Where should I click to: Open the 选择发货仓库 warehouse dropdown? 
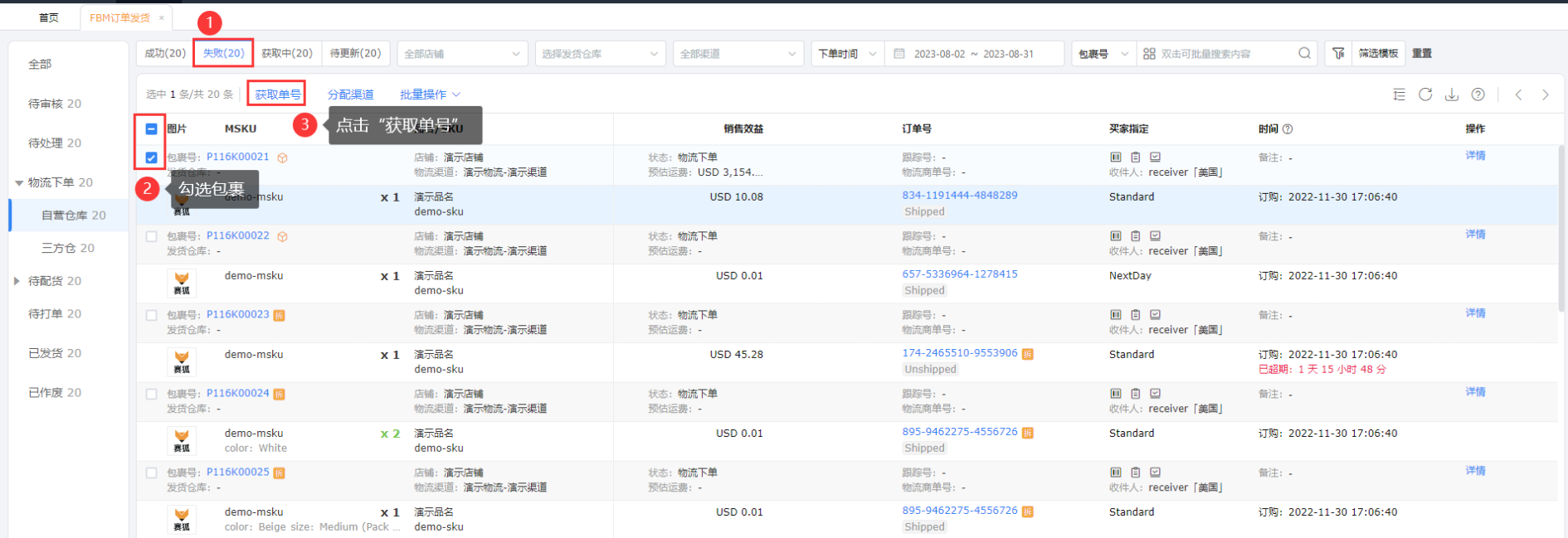tap(600, 53)
